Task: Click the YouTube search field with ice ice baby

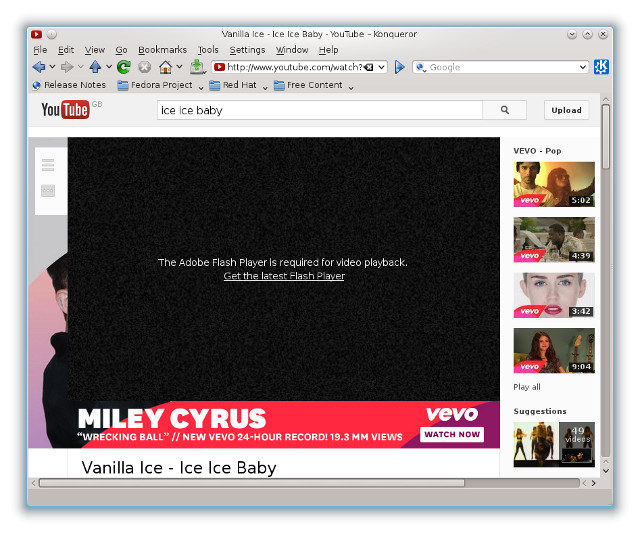Action: [320, 110]
